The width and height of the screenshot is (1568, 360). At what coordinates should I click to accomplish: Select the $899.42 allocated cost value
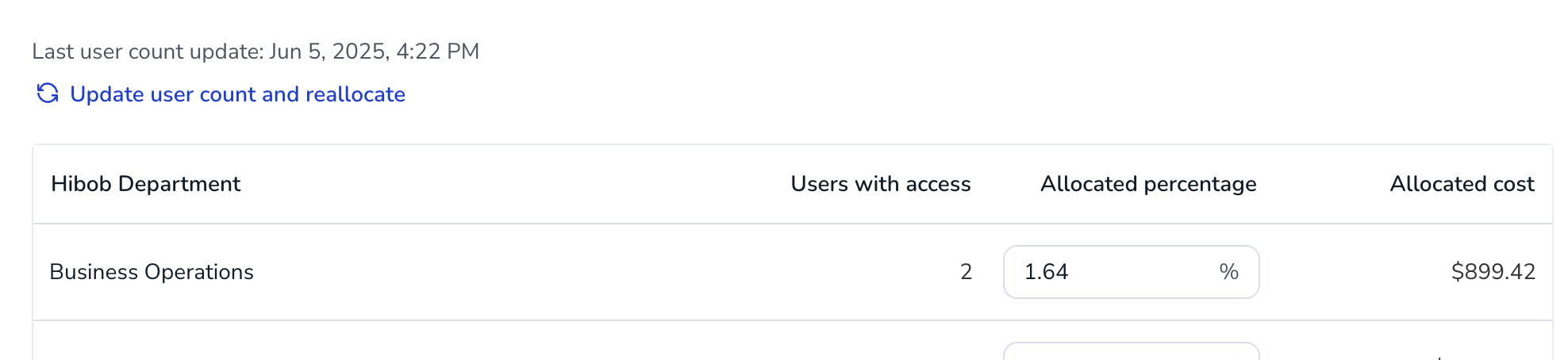pyautogui.click(x=1493, y=272)
